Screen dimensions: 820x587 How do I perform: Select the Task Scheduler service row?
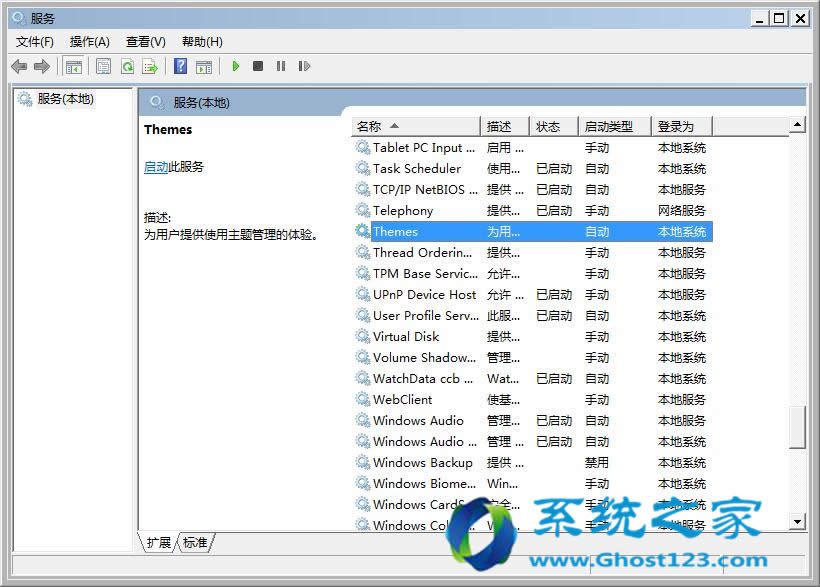click(x=416, y=168)
